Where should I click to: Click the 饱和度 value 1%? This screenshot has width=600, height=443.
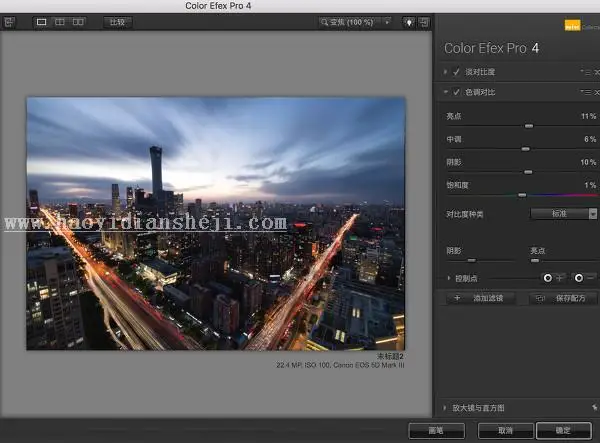590,185
